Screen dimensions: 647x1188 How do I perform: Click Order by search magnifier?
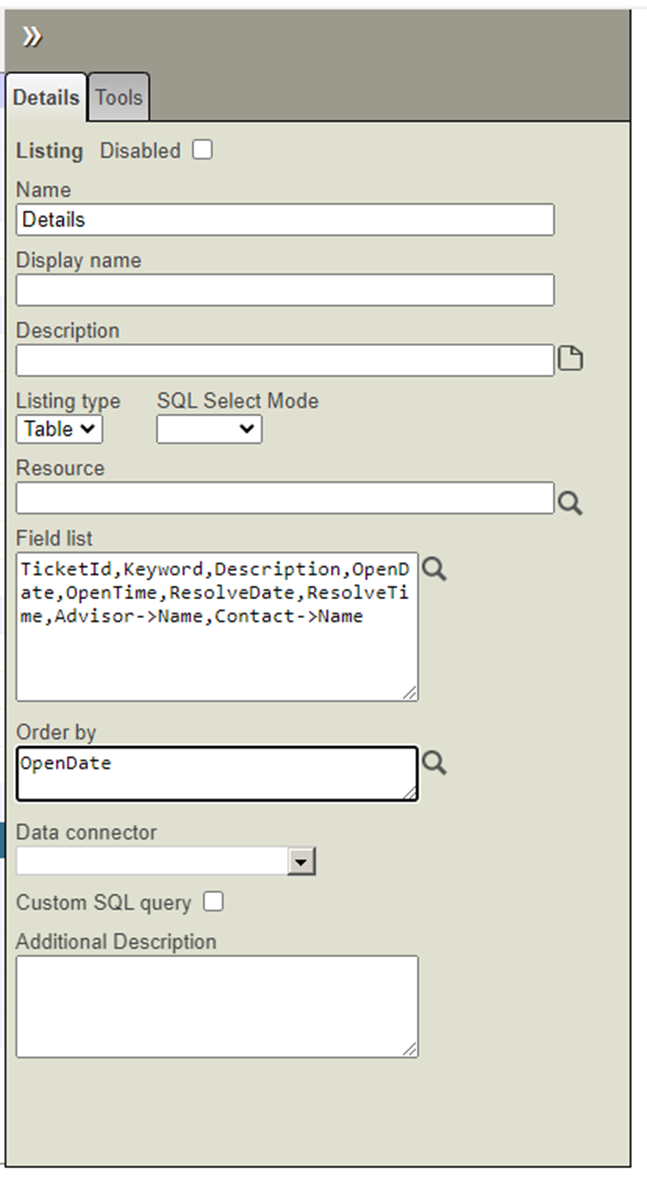pyautogui.click(x=434, y=763)
